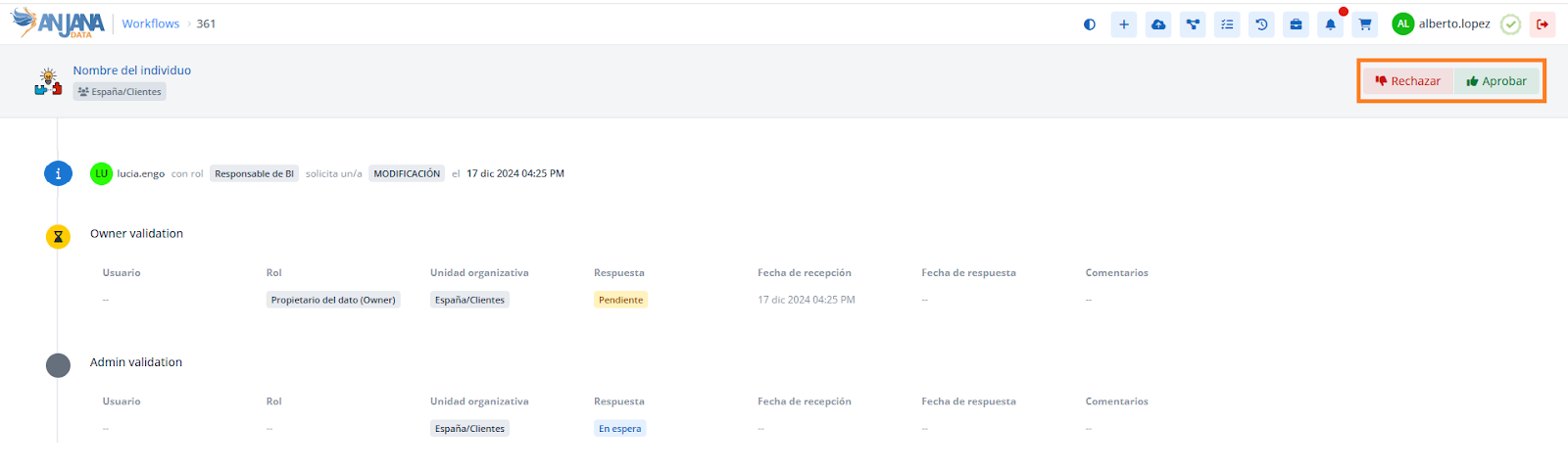Click the plus icon to create new

coord(1124,24)
